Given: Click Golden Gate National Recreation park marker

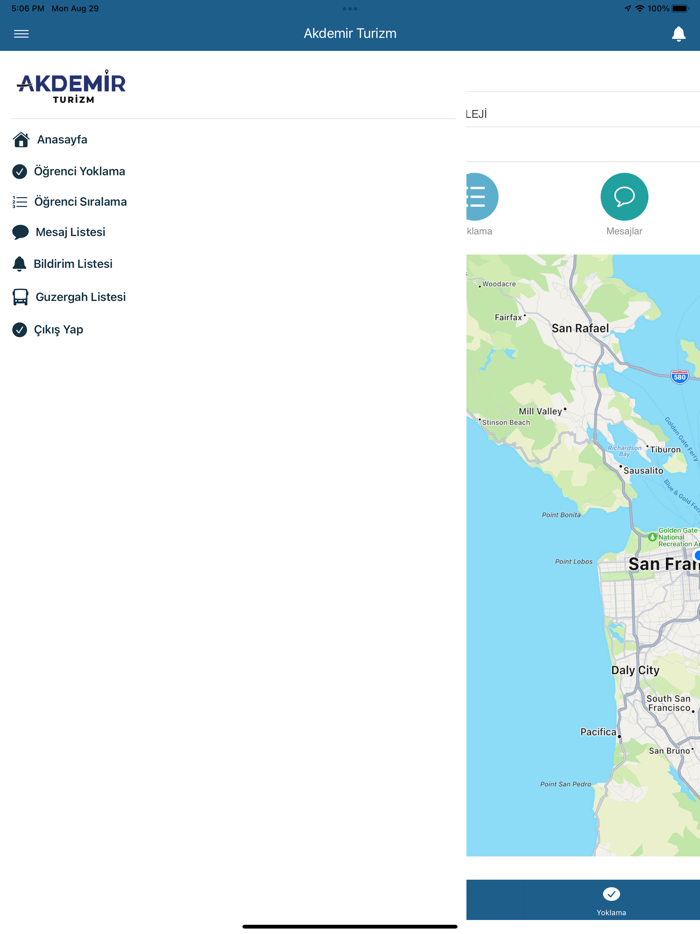Looking at the screenshot, I should 652,537.
